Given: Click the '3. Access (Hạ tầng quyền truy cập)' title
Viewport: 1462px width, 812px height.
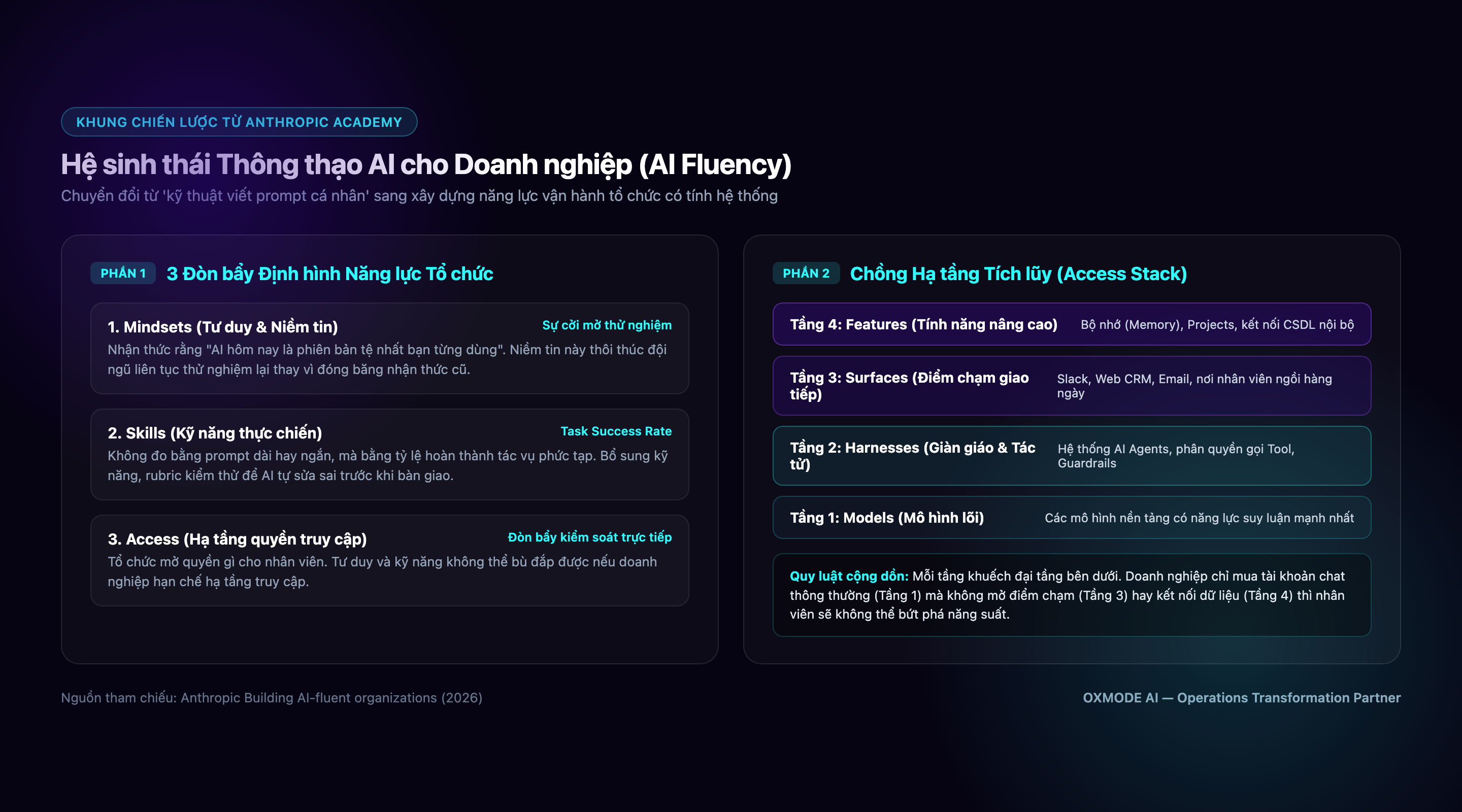Looking at the screenshot, I should click(x=237, y=539).
